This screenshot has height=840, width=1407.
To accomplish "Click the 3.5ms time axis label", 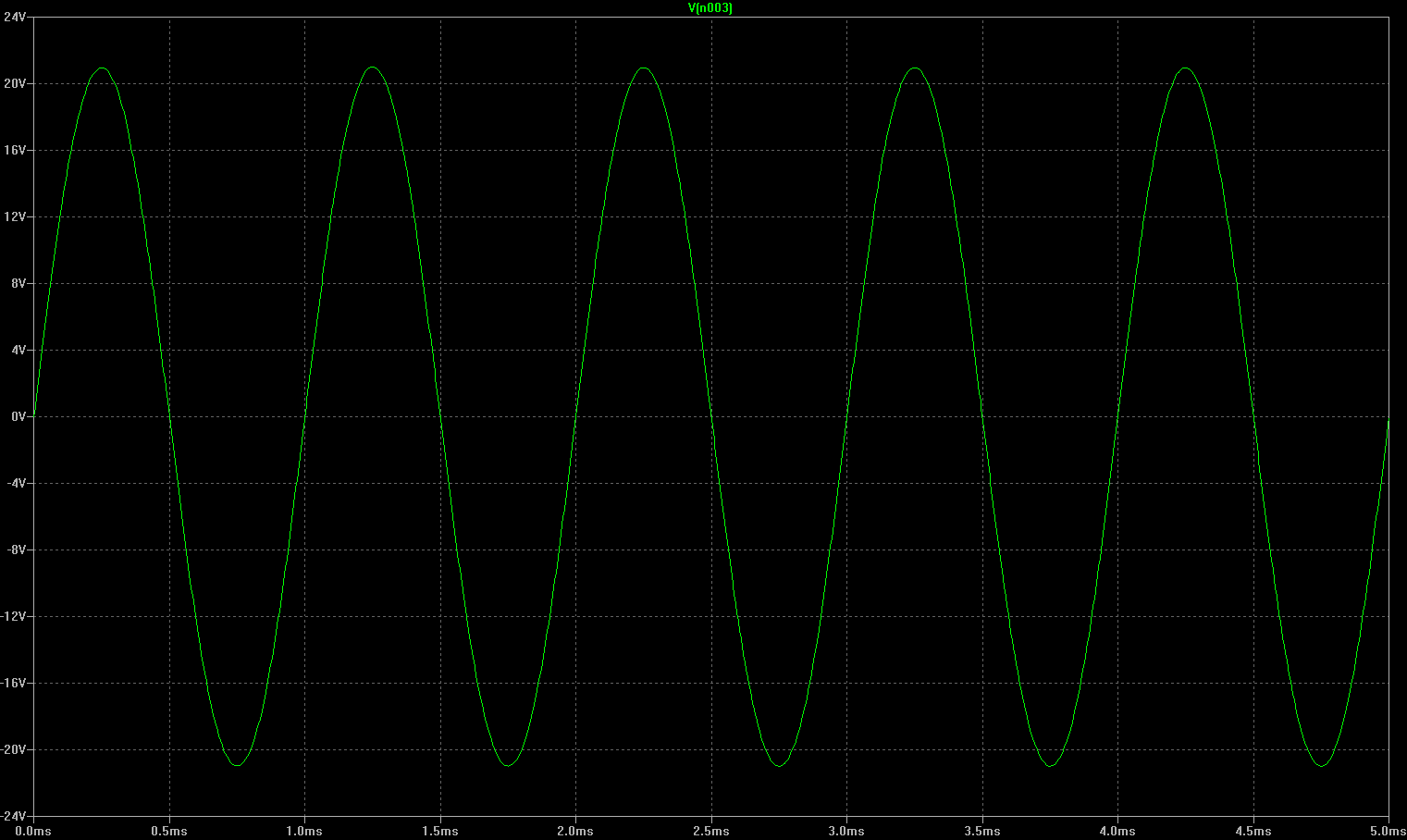I will tap(982, 832).
